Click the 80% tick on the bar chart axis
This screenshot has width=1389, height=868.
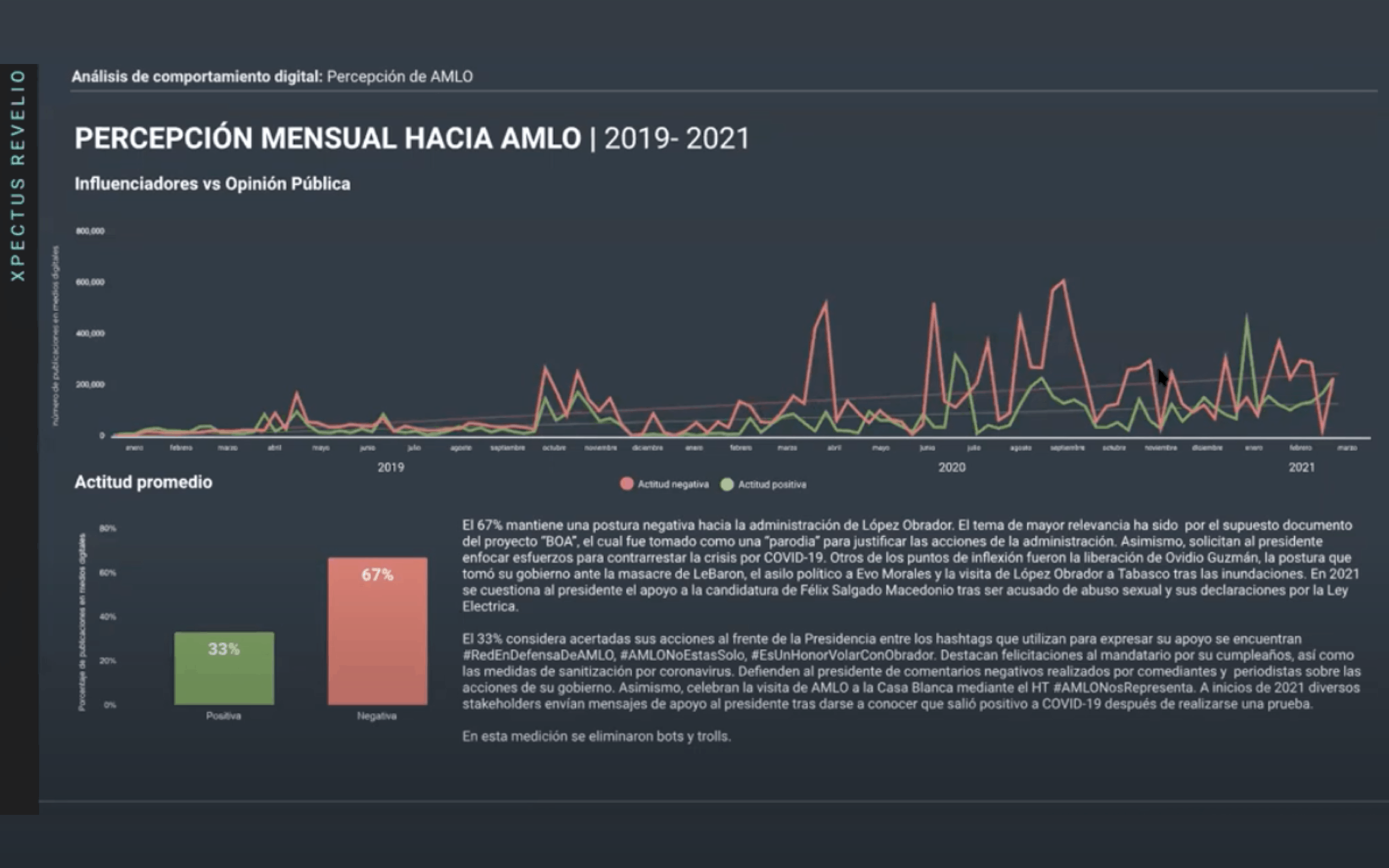108,528
